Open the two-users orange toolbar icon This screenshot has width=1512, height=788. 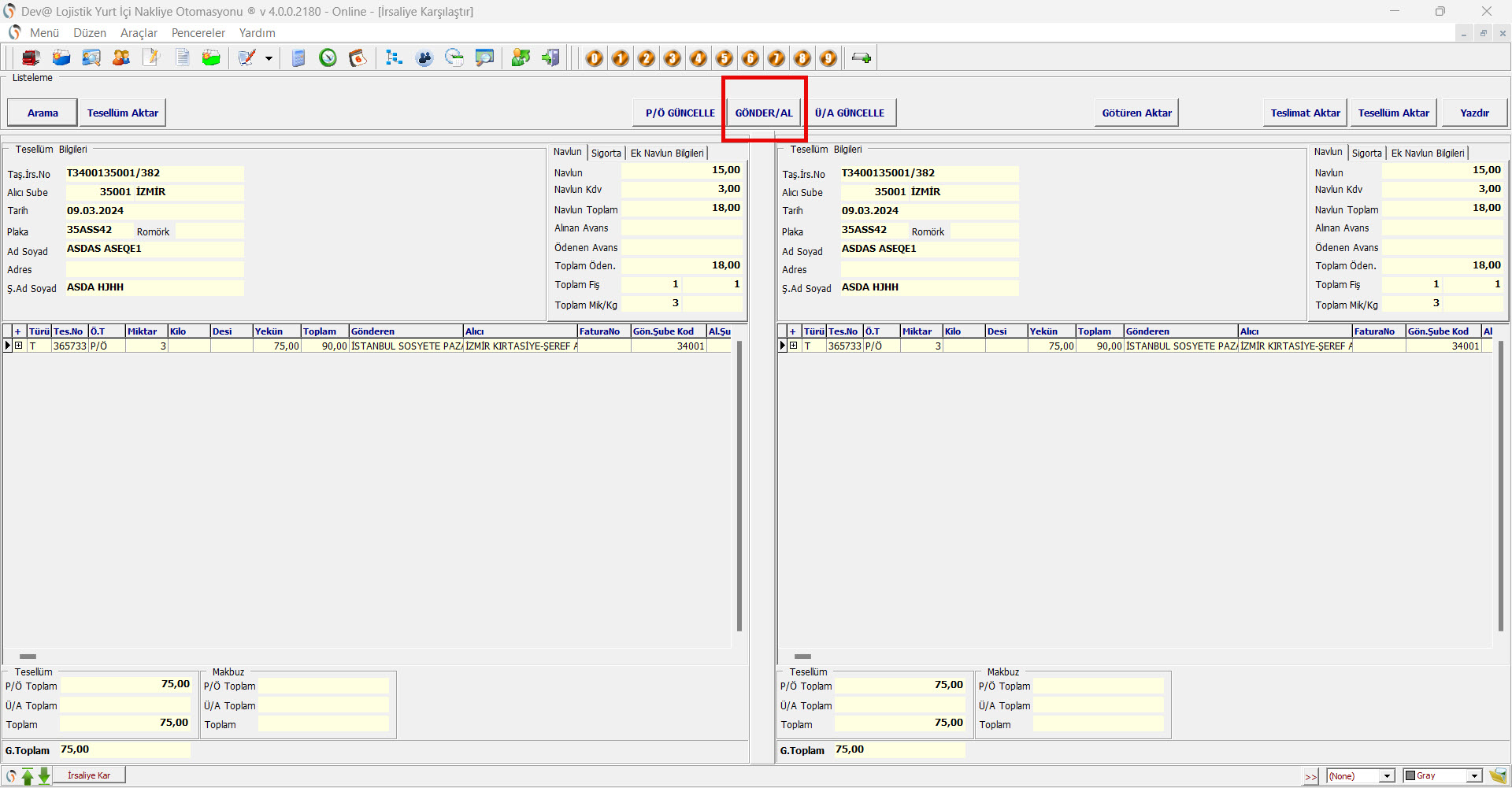click(121, 57)
